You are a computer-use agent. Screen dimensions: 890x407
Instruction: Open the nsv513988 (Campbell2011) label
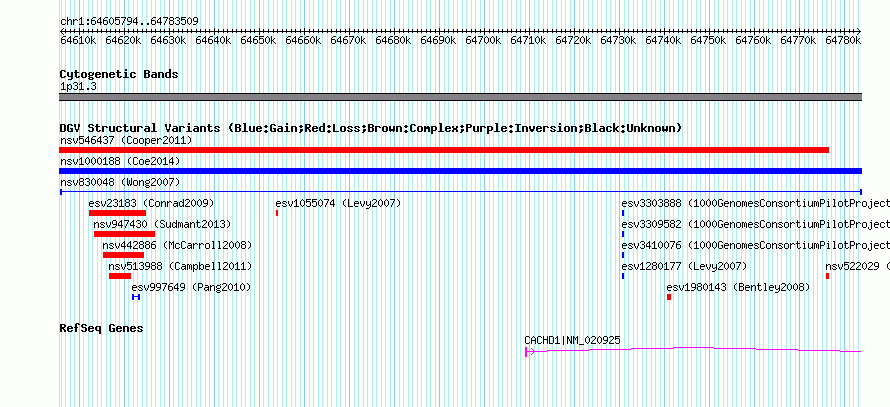[x=180, y=266]
